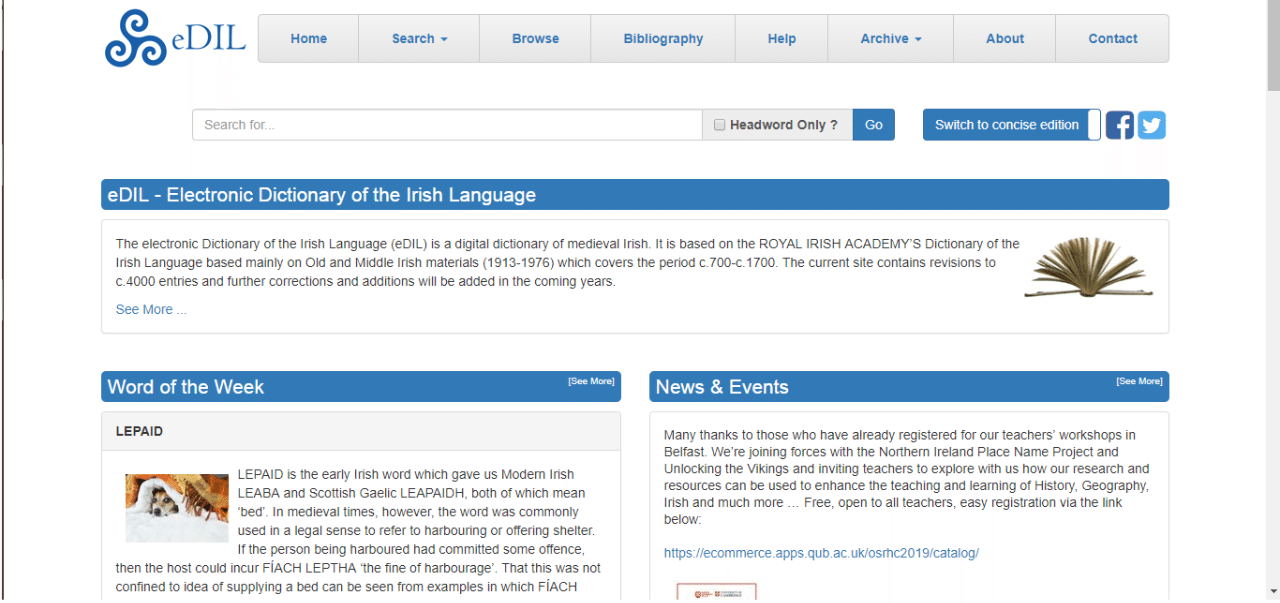Screen dimensions: 1280x603
Task: Click the Go search button
Action: point(874,125)
